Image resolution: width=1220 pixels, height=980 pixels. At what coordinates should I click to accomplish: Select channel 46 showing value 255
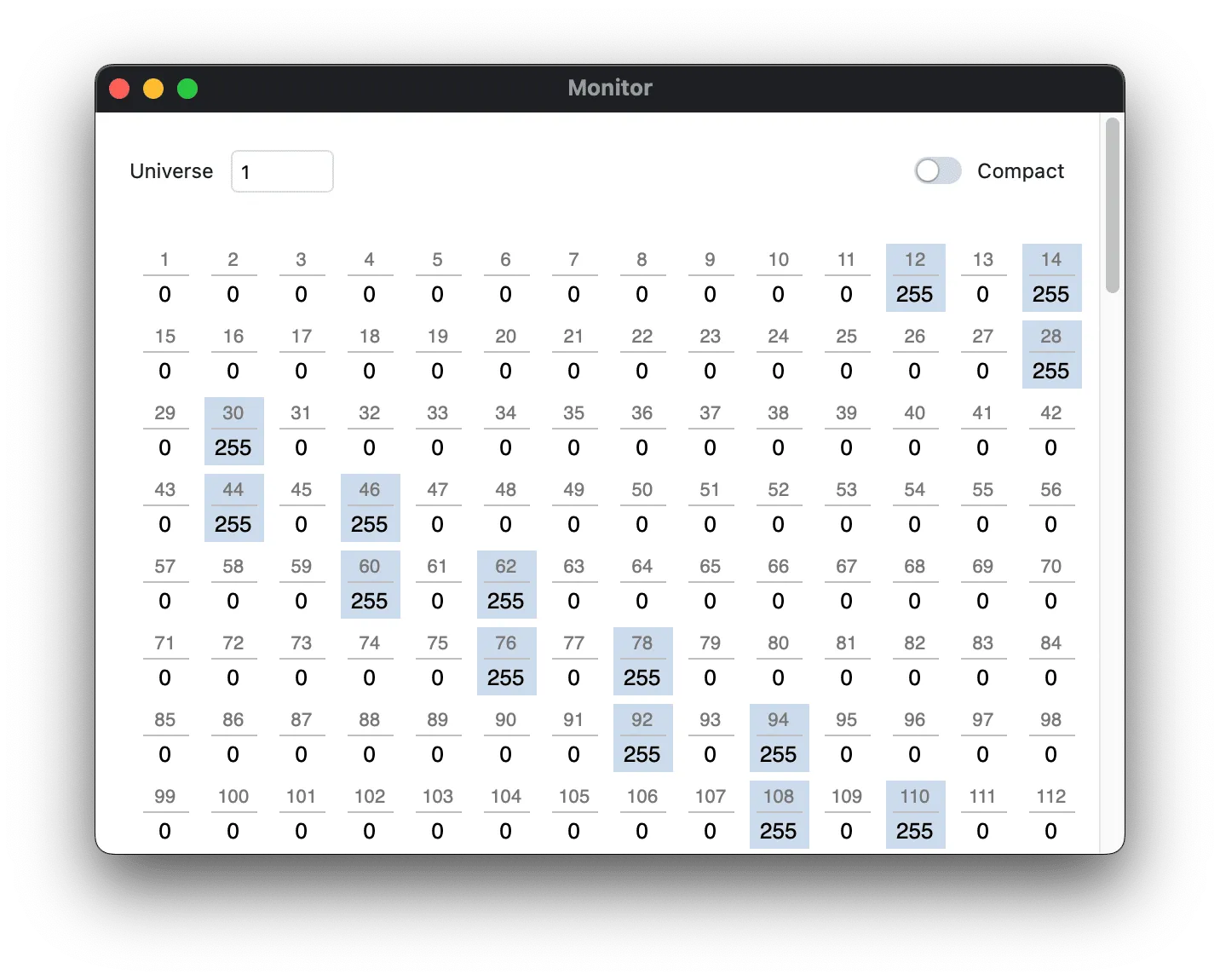(x=370, y=508)
